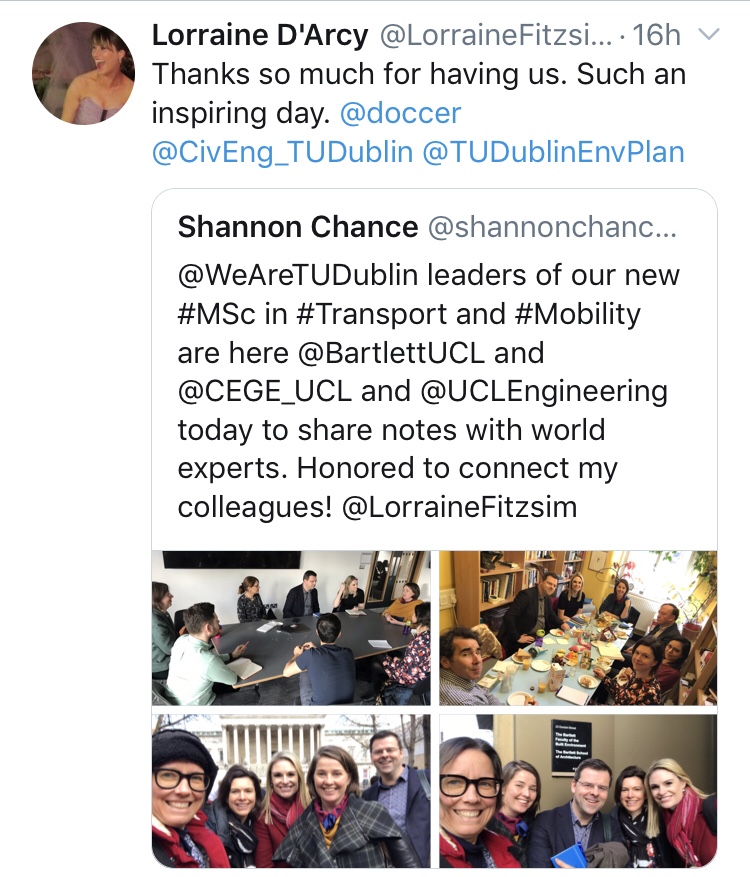Tap Lorraine D'Arcy's profile avatar
The height and width of the screenshot is (877, 750).
pyautogui.click(x=83, y=73)
